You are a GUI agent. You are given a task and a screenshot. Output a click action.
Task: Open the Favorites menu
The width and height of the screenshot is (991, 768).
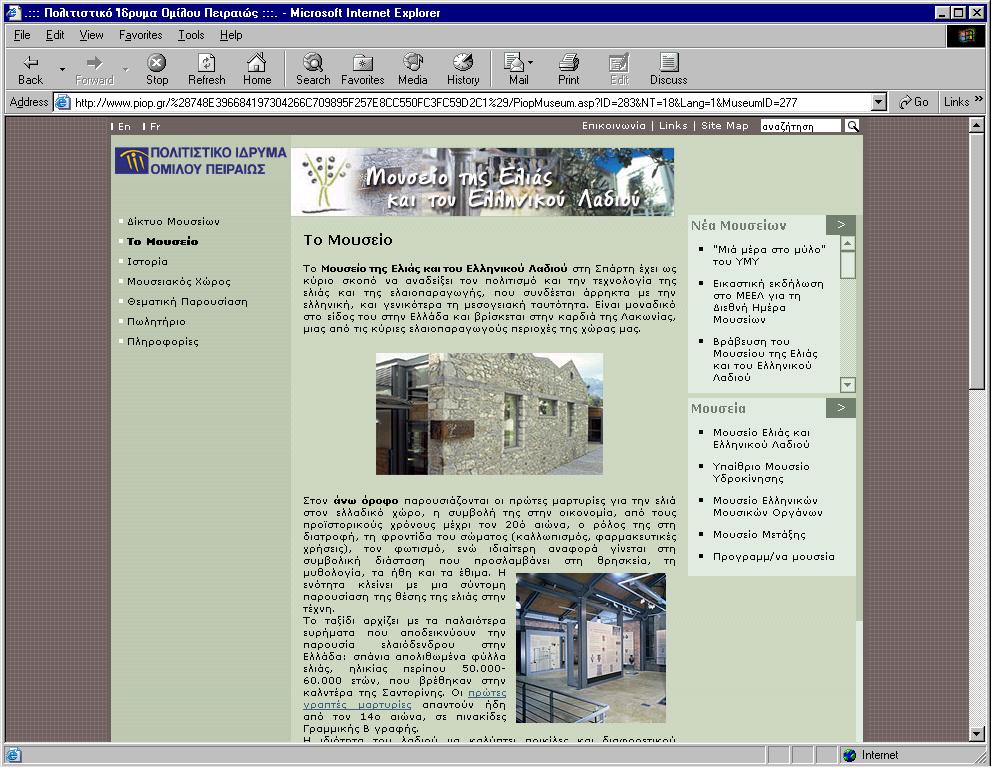tap(140, 35)
